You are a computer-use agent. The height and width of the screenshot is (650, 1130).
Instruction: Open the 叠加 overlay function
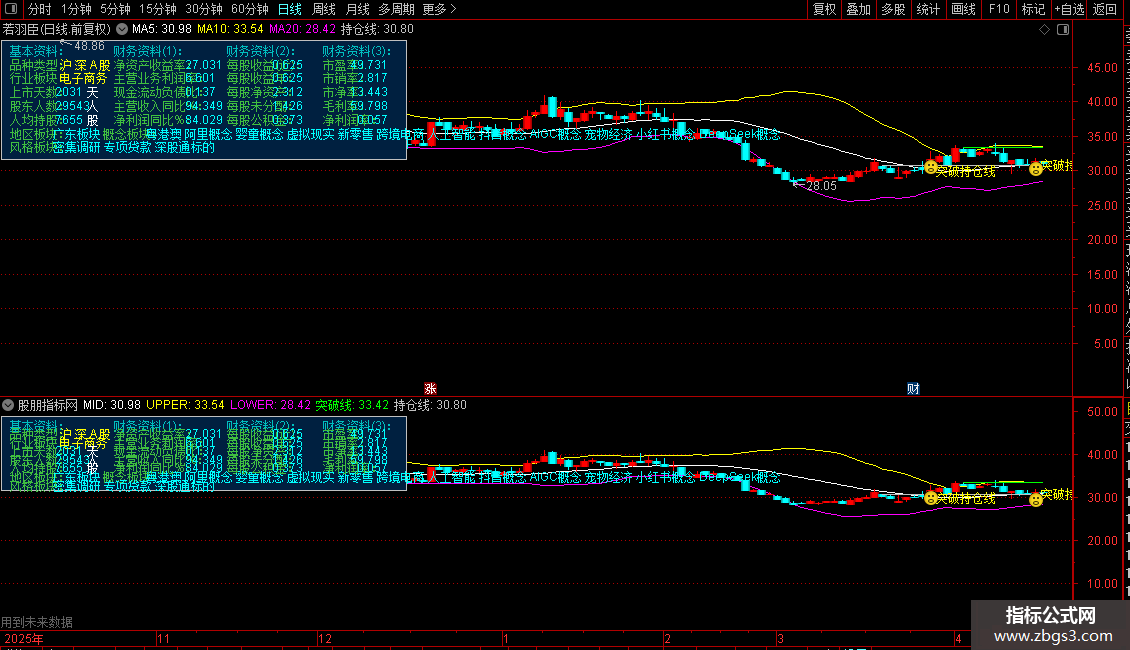coord(858,9)
